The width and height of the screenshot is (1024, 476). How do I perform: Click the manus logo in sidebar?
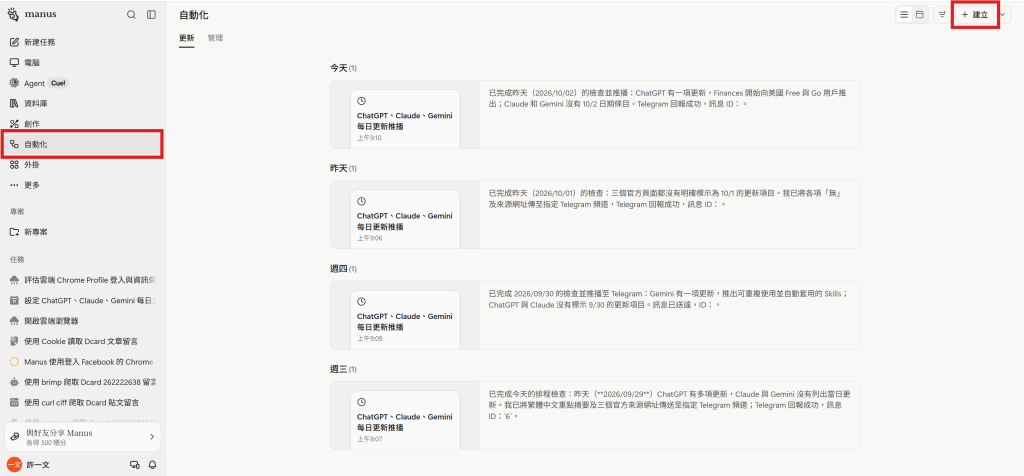coord(33,14)
